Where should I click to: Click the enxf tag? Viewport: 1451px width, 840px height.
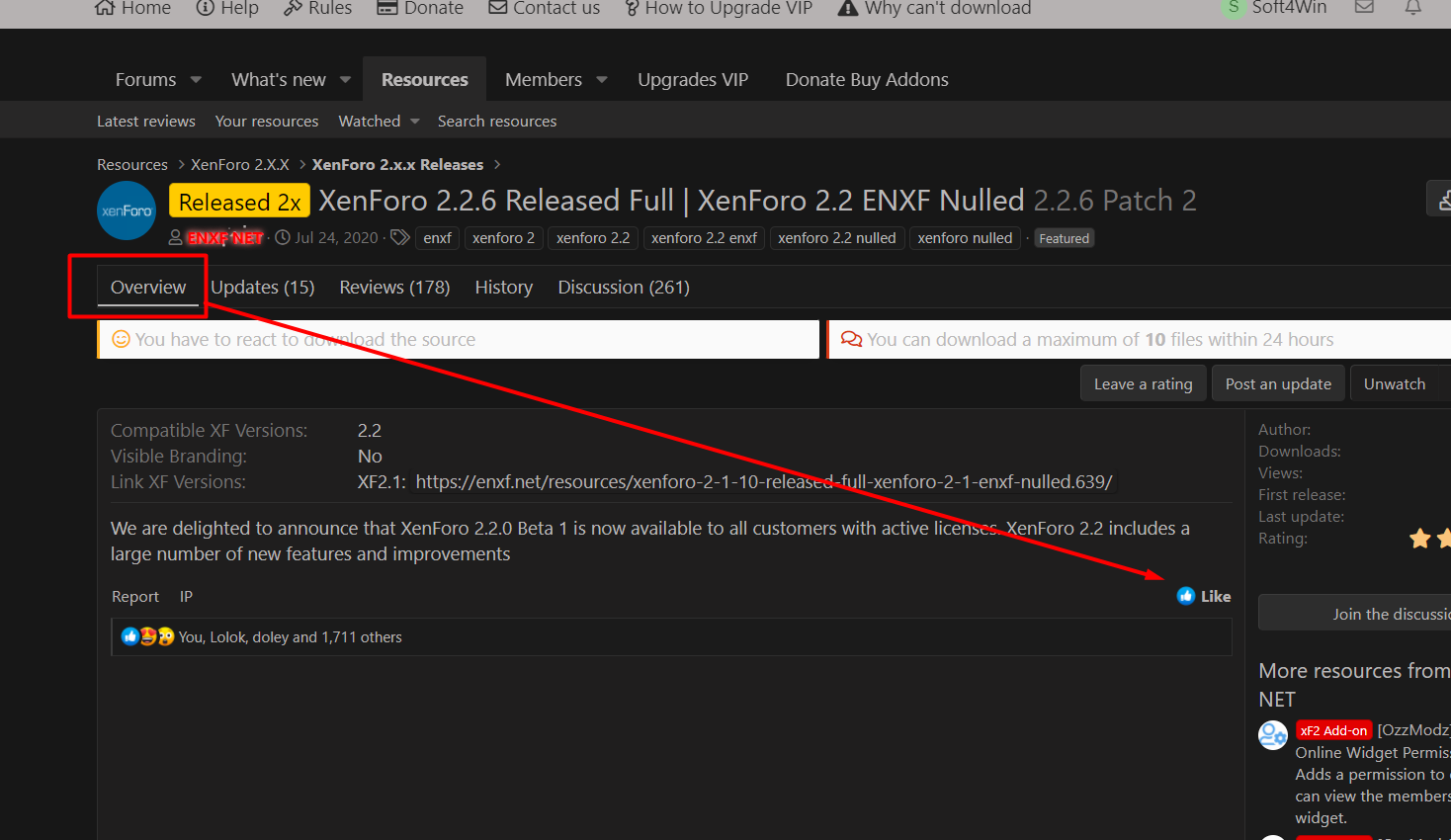click(x=437, y=238)
